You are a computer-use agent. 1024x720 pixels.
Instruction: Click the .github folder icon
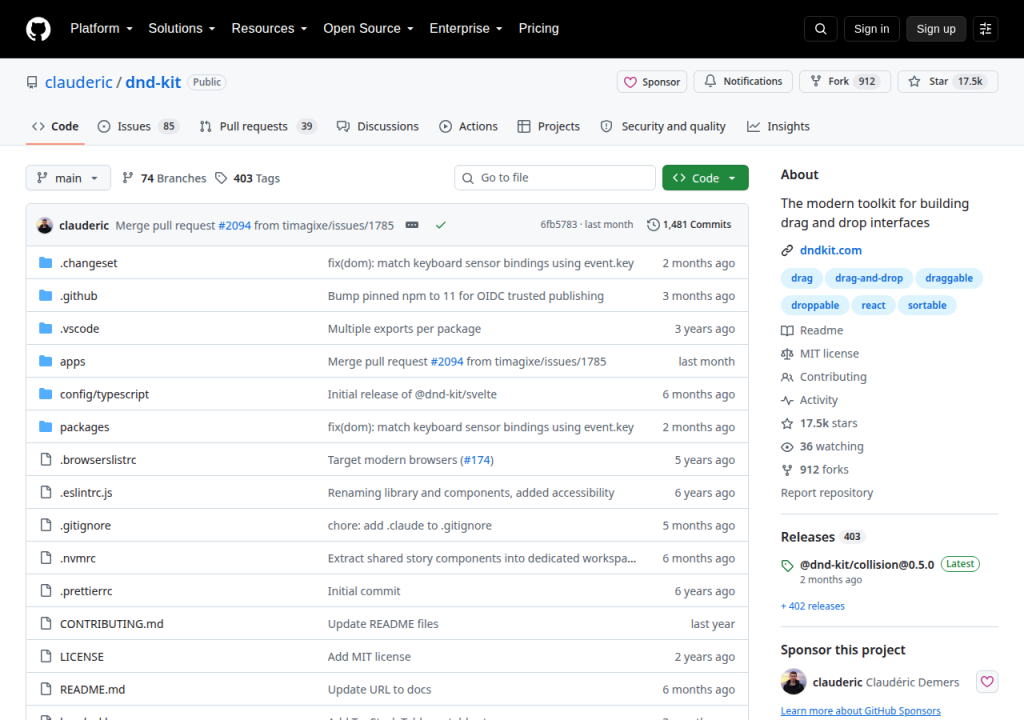point(45,295)
